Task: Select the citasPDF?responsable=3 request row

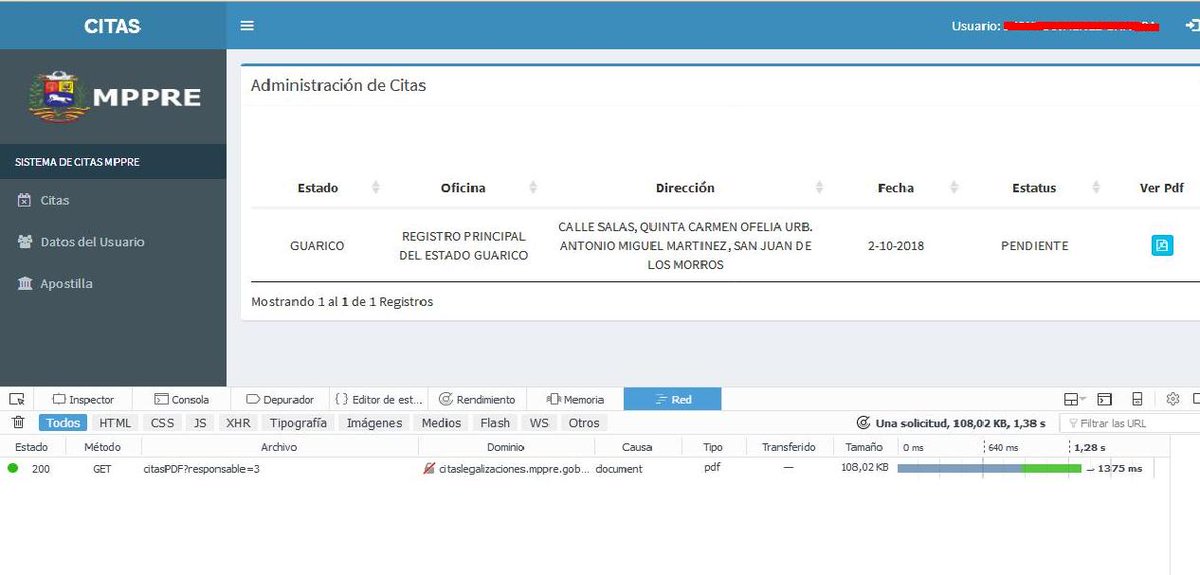Action: coord(585,468)
